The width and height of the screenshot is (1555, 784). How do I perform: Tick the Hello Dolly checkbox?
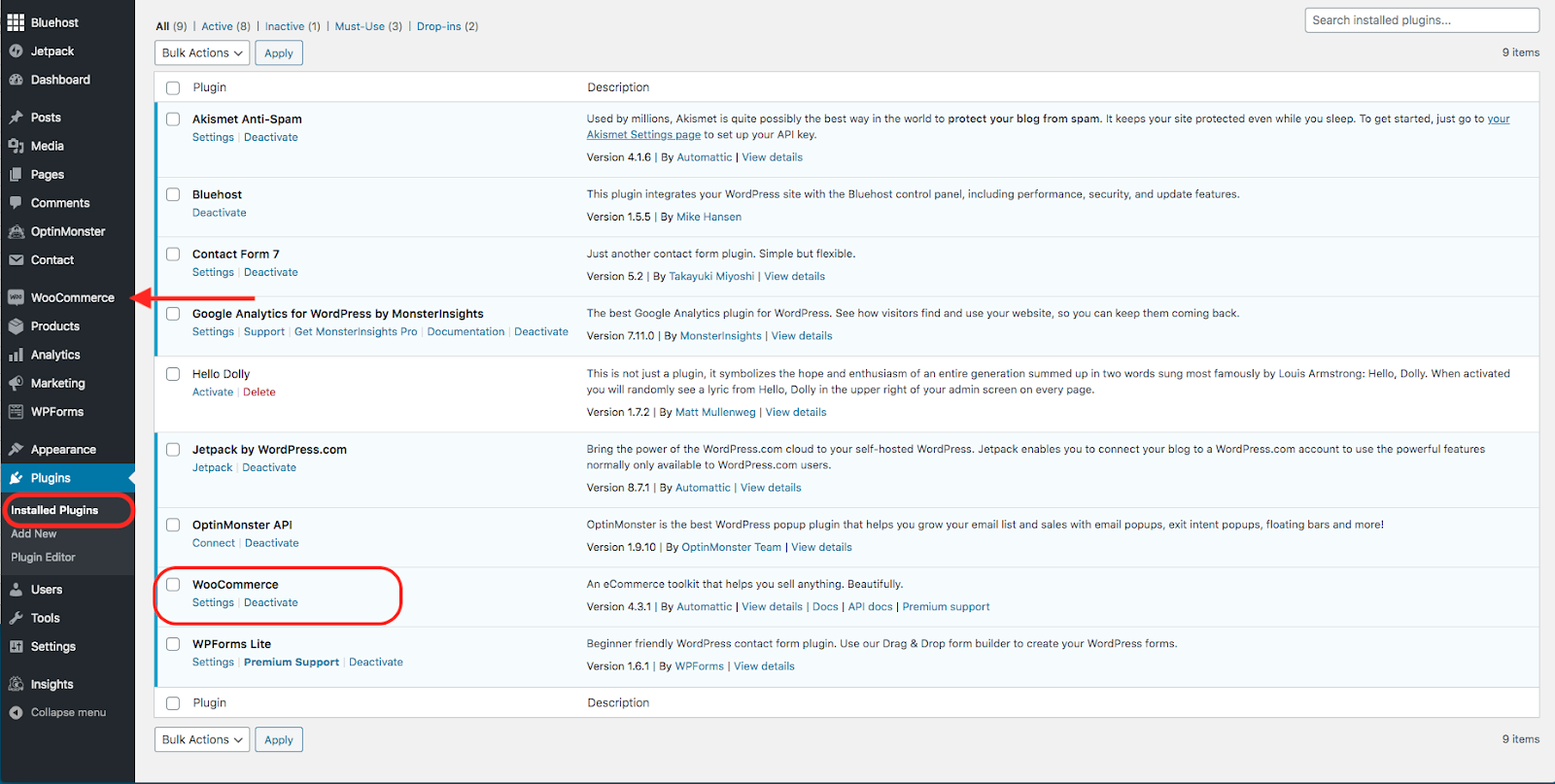coord(173,374)
